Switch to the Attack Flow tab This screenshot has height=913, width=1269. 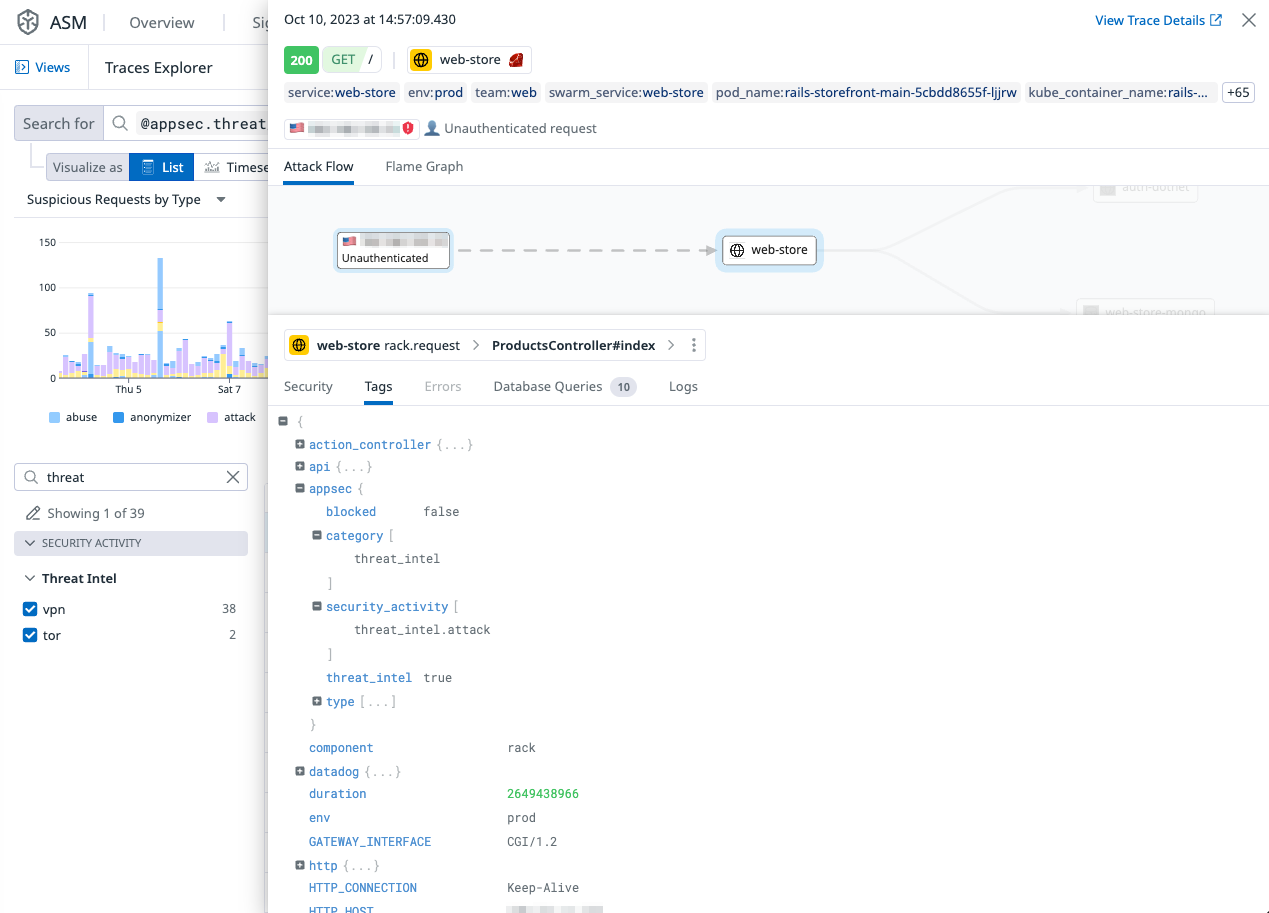click(x=319, y=166)
